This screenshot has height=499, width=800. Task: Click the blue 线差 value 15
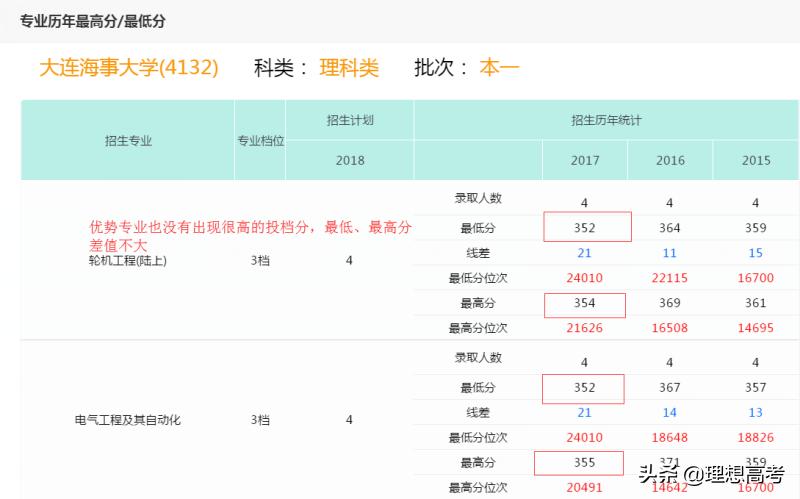point(756,253)
